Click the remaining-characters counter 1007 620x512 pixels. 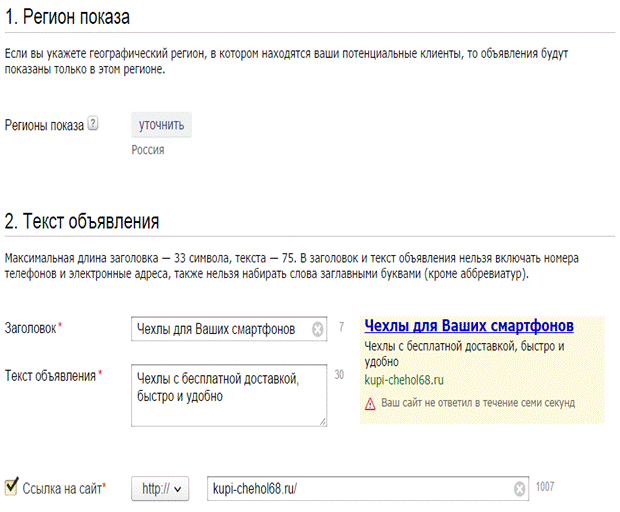545,487
